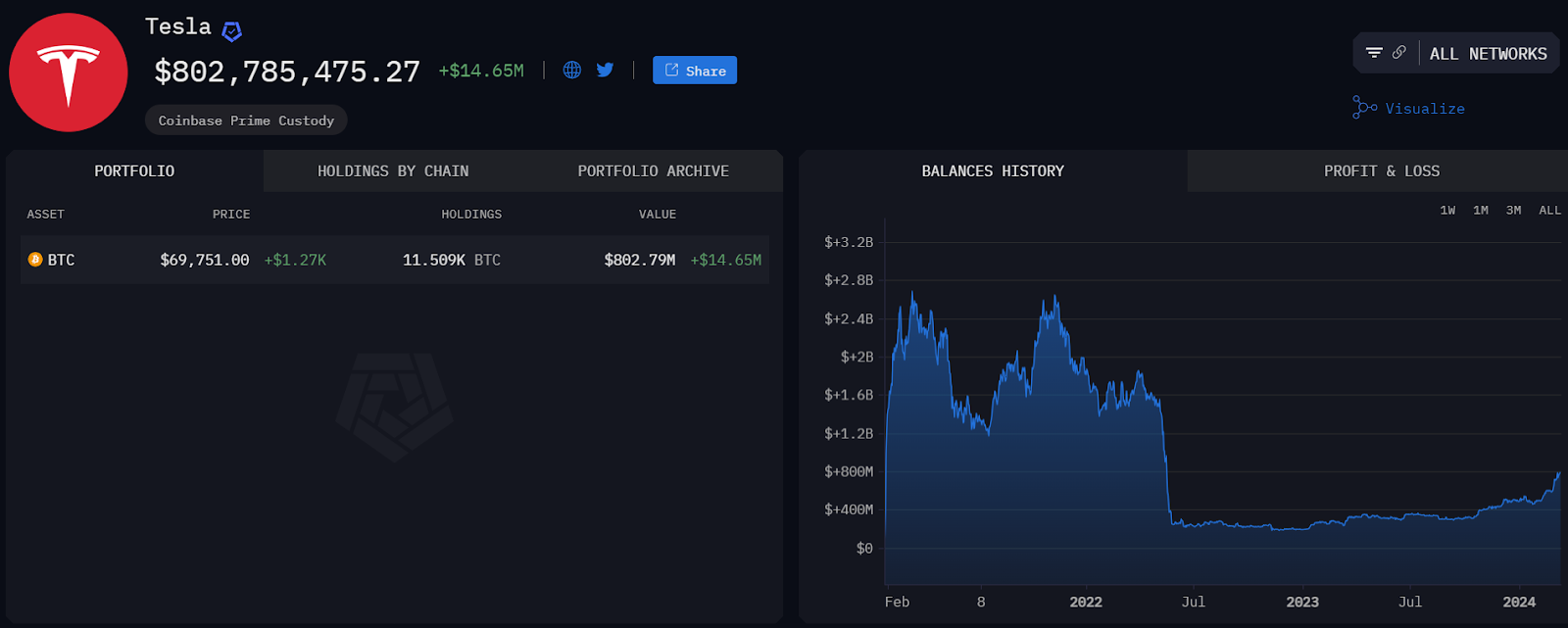Click the 2023 label on chart axis
Screen dimensions: 1568x628
[x=1302, y=602]
